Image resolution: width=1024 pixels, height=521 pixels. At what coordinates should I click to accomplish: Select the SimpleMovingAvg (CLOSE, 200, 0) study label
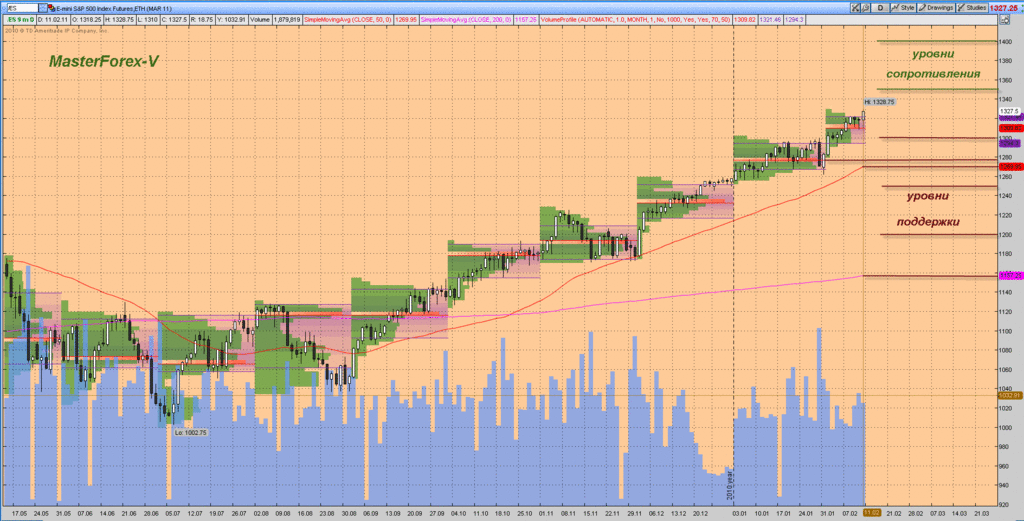(x=466, y=20)
